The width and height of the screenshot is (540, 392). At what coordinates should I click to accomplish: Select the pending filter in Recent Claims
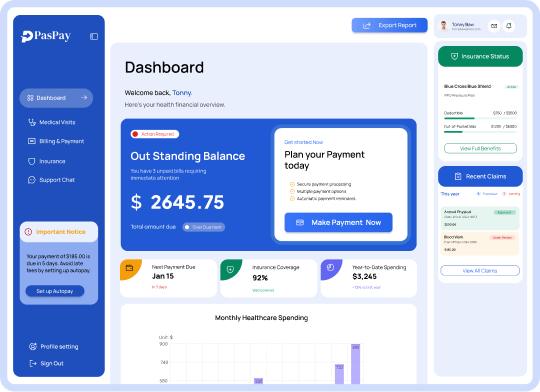coord(511,194)
